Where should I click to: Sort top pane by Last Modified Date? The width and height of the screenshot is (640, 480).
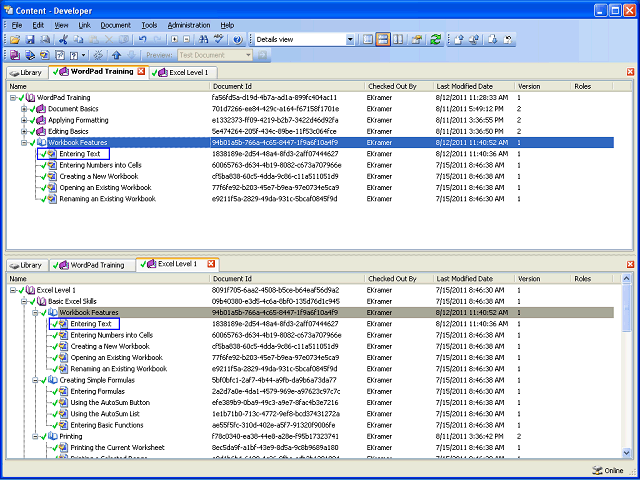(473, 87)
